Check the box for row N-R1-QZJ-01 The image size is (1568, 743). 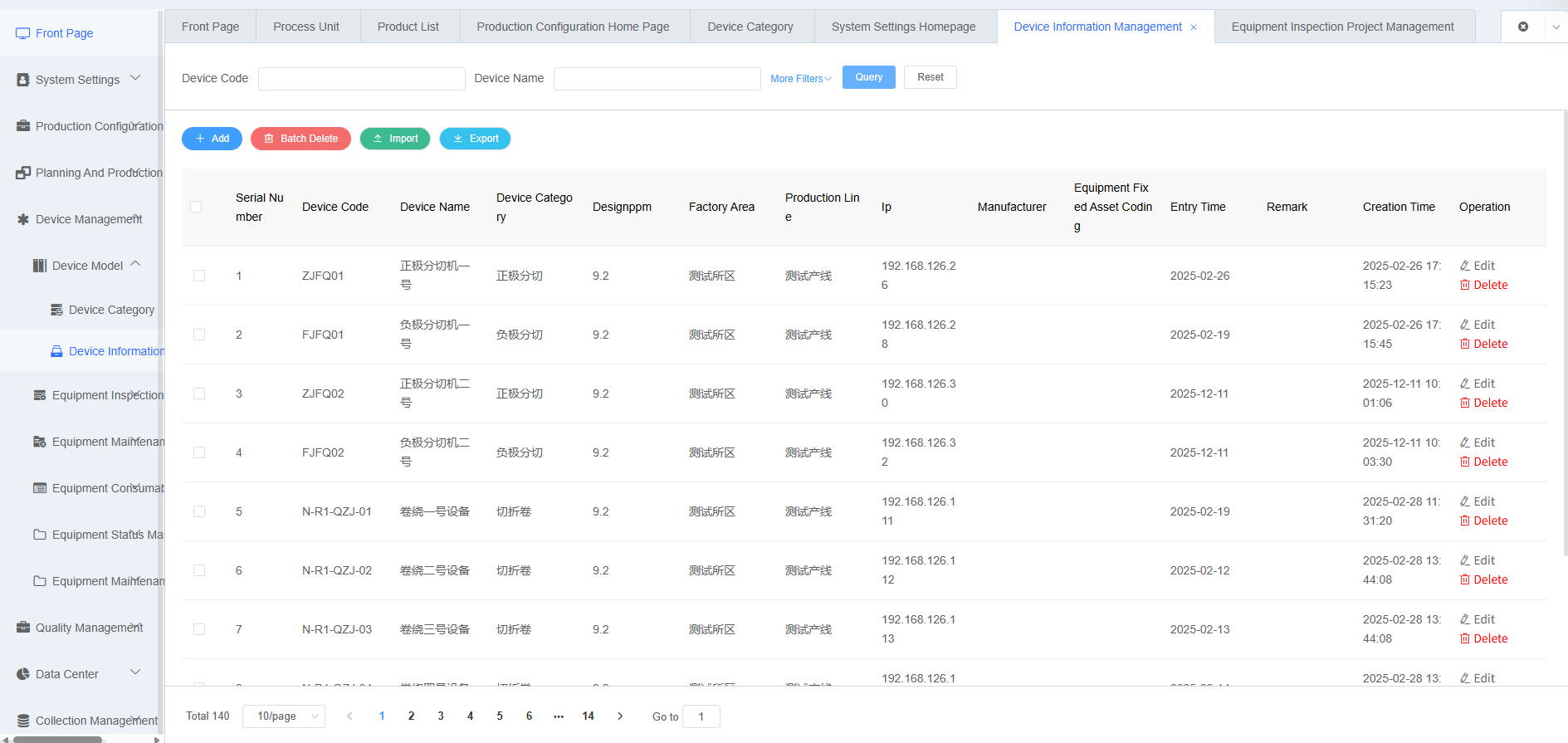pos(199,511)
